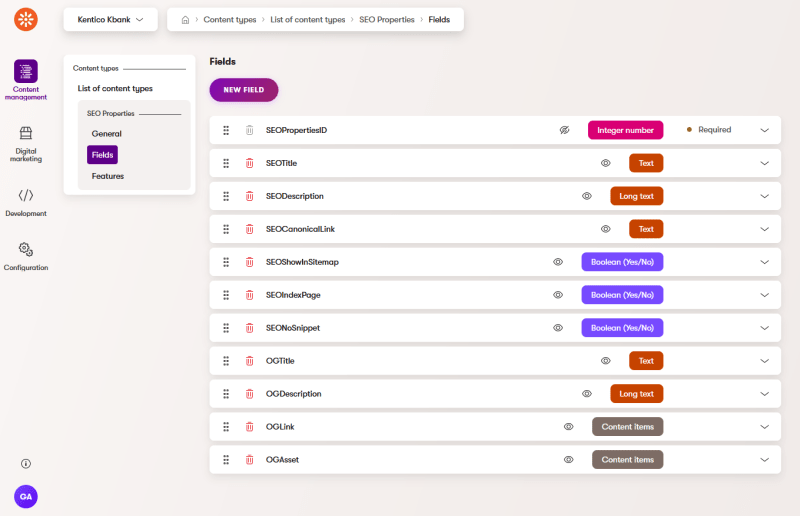Open the Kentico Kbank dropdown
The width and height of the screenshot is (800, 516).
pos(110,19)
